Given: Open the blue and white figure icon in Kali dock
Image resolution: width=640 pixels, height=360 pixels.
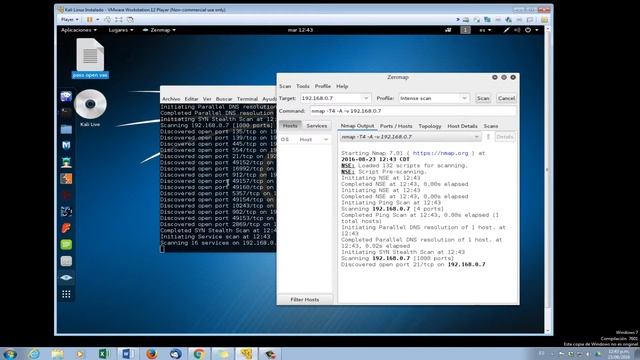Looking at the screenshot, I should [66, 211].
